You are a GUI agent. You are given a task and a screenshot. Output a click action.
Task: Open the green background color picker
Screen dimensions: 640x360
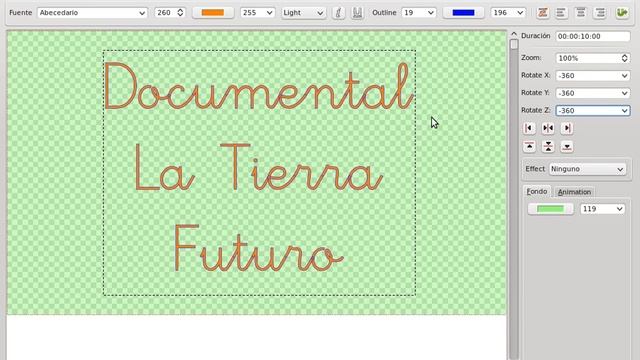point(550,209)
